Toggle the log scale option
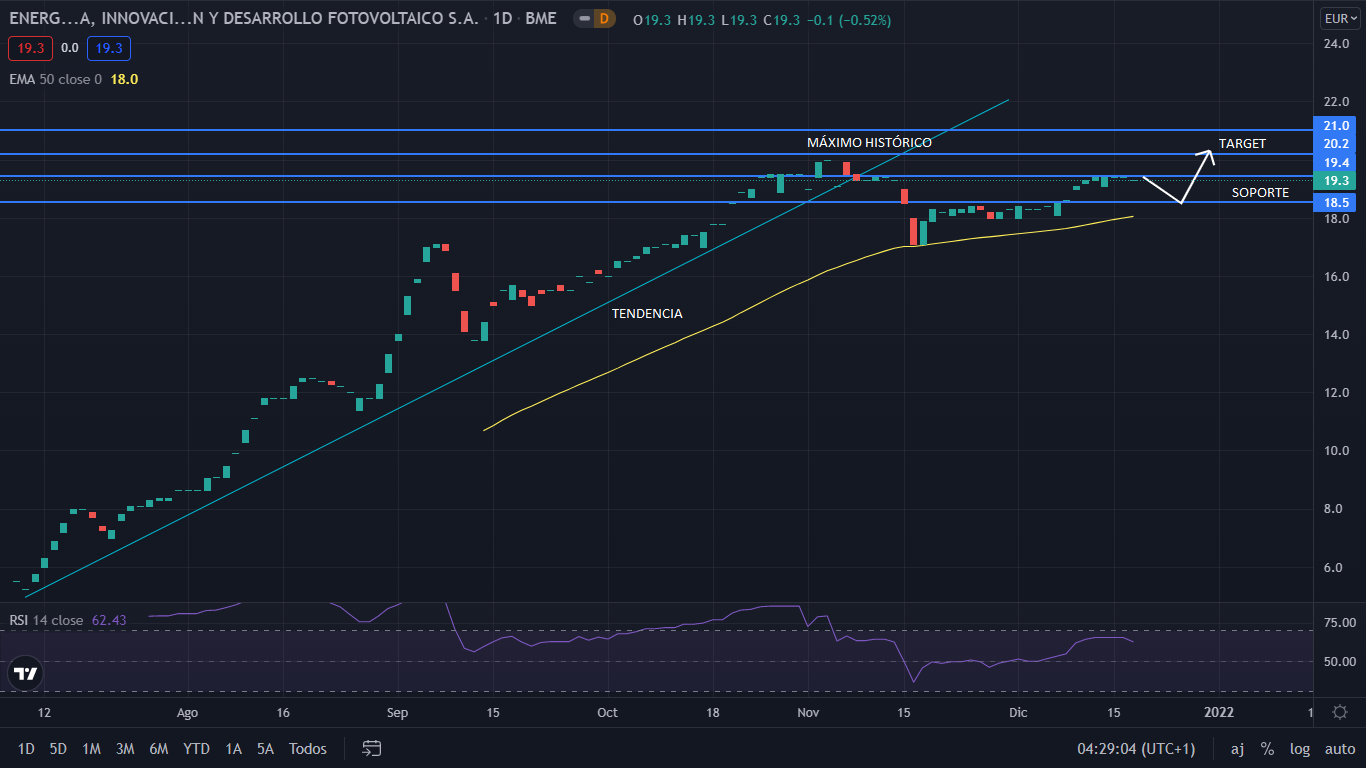 (x=1299, y=749)
